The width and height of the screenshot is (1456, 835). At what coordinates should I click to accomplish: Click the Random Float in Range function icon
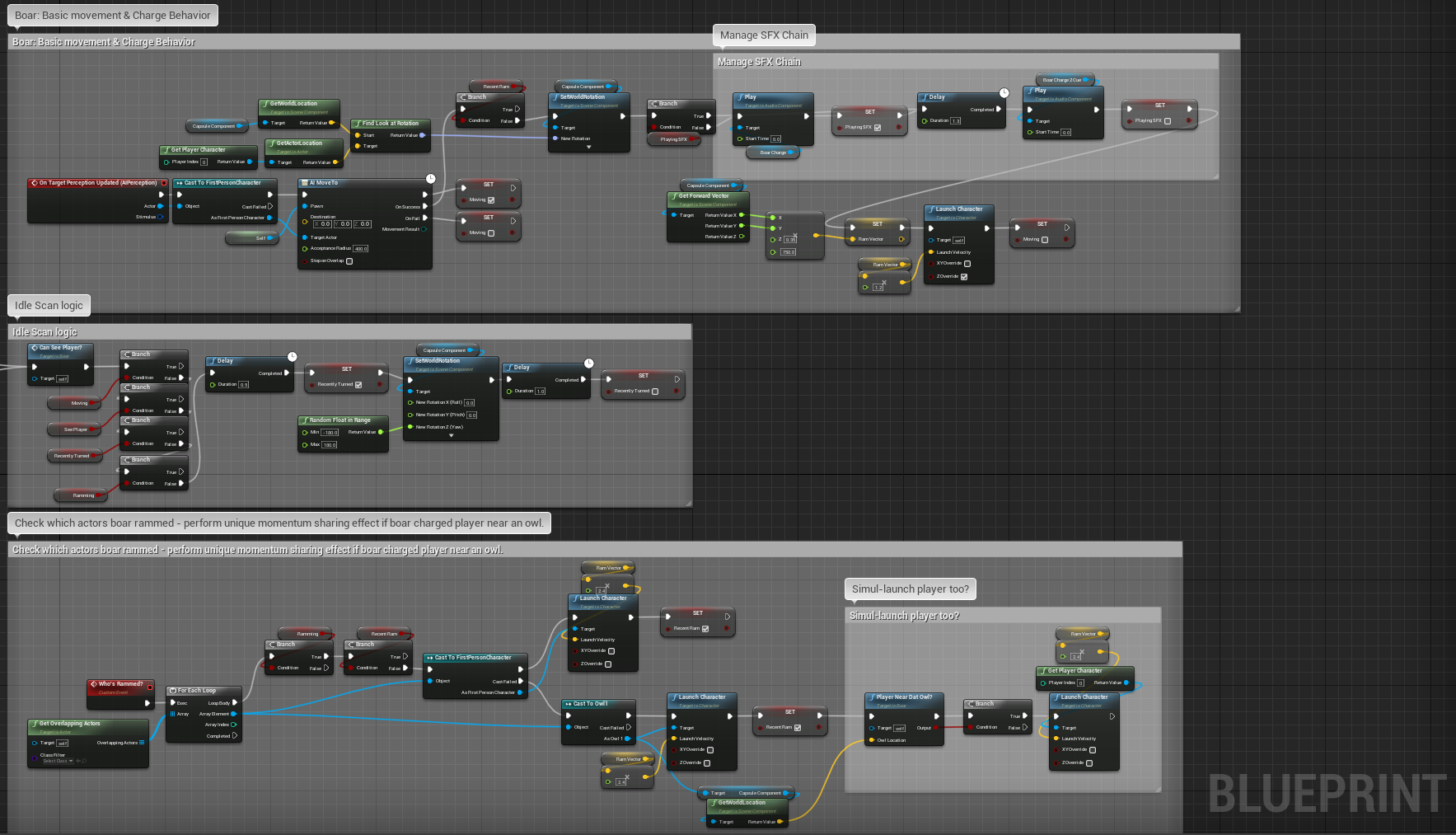tap(305, 420)
